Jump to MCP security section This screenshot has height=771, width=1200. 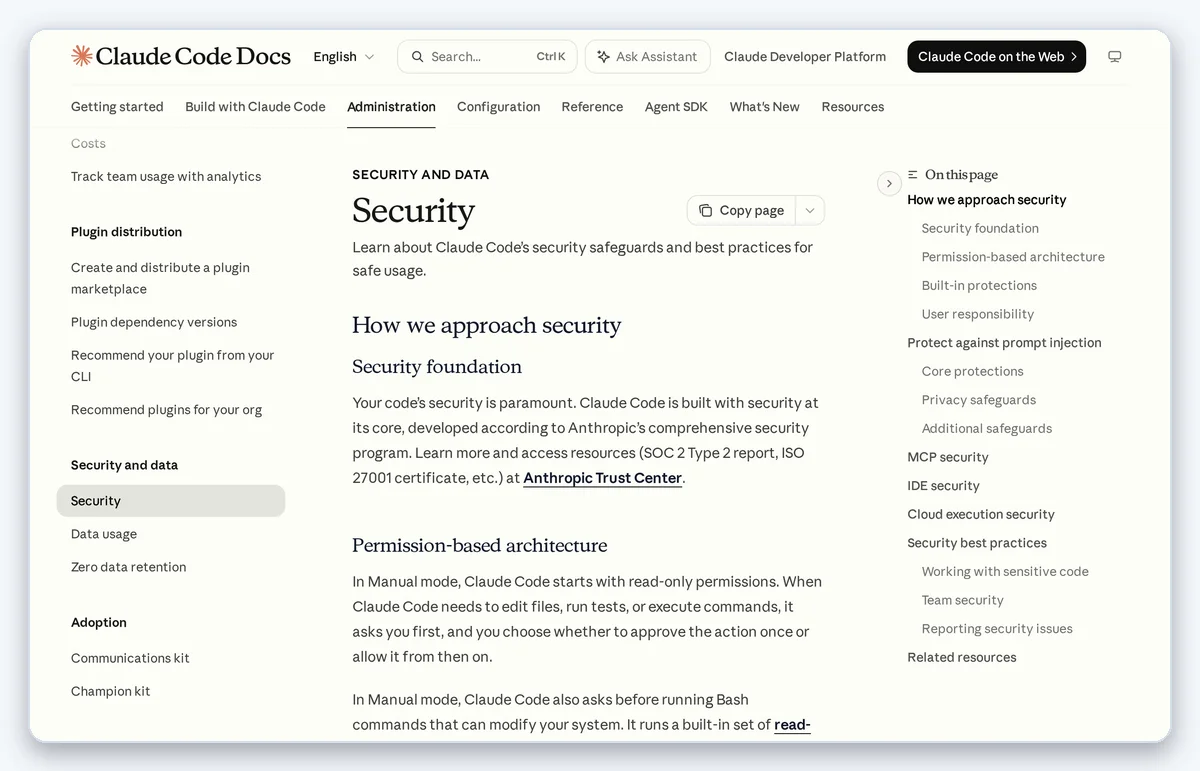click(948, 457)
